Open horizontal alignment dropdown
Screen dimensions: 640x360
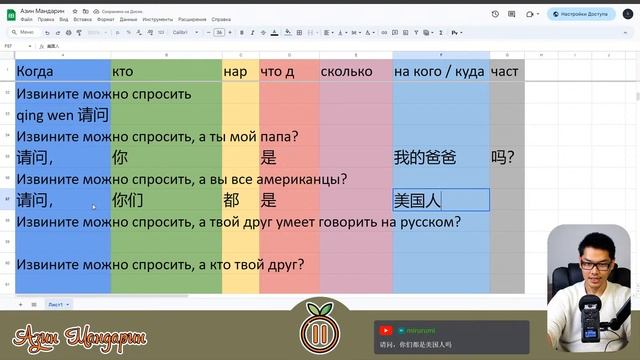[328, 33]
